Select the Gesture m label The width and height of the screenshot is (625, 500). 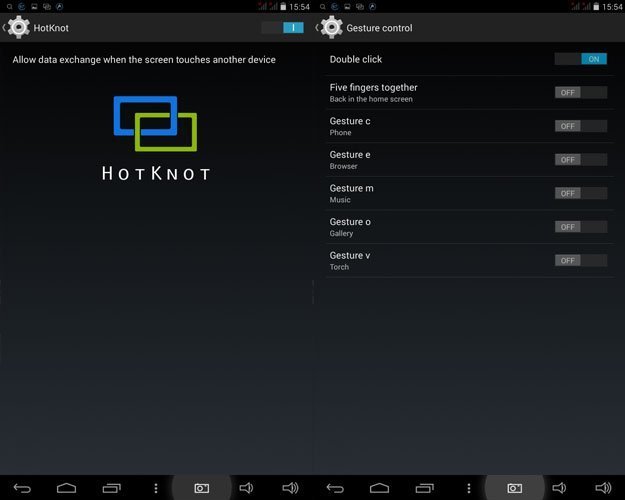[x=352, y=188]
